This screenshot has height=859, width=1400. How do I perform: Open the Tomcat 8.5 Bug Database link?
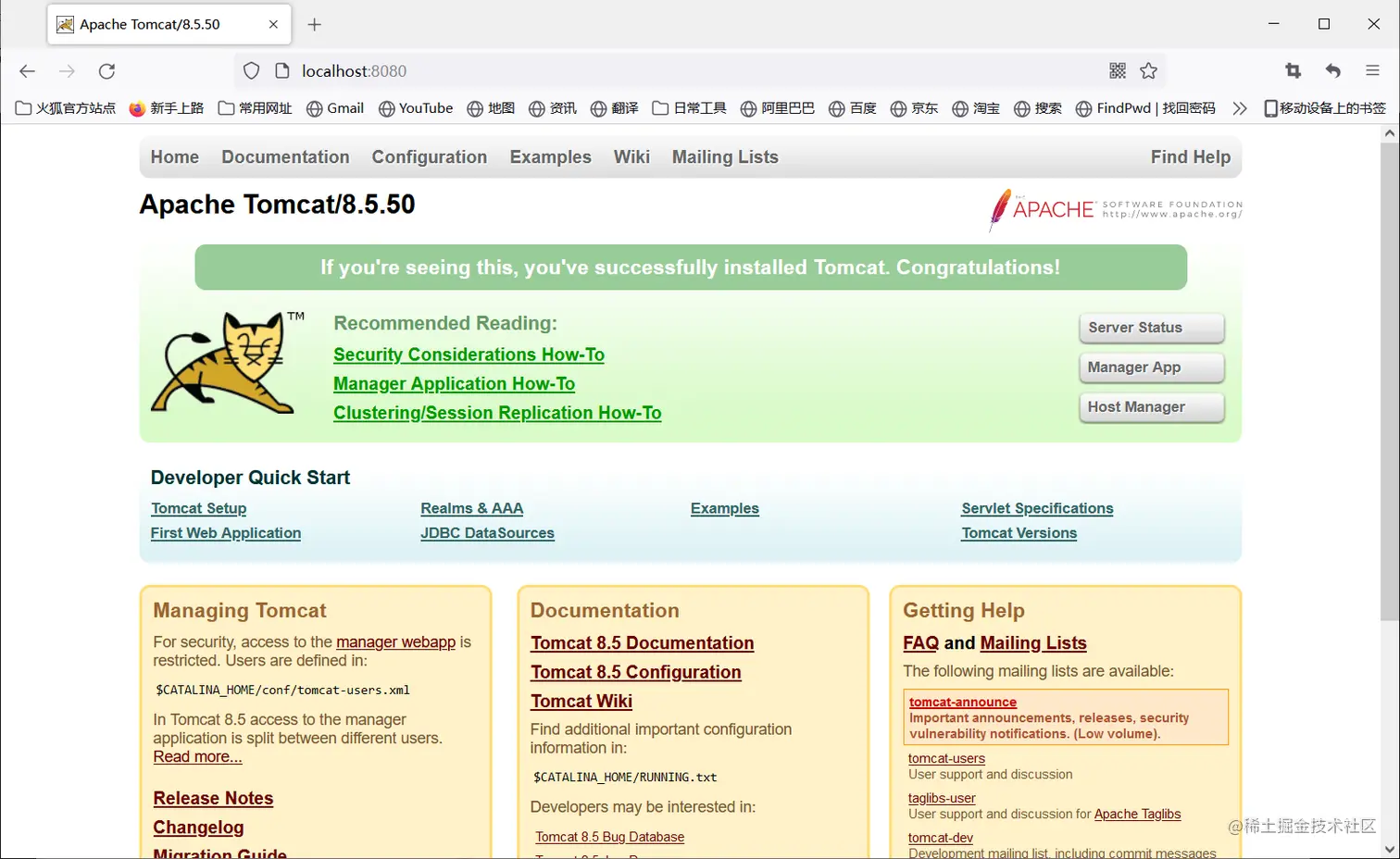(610, 837)
